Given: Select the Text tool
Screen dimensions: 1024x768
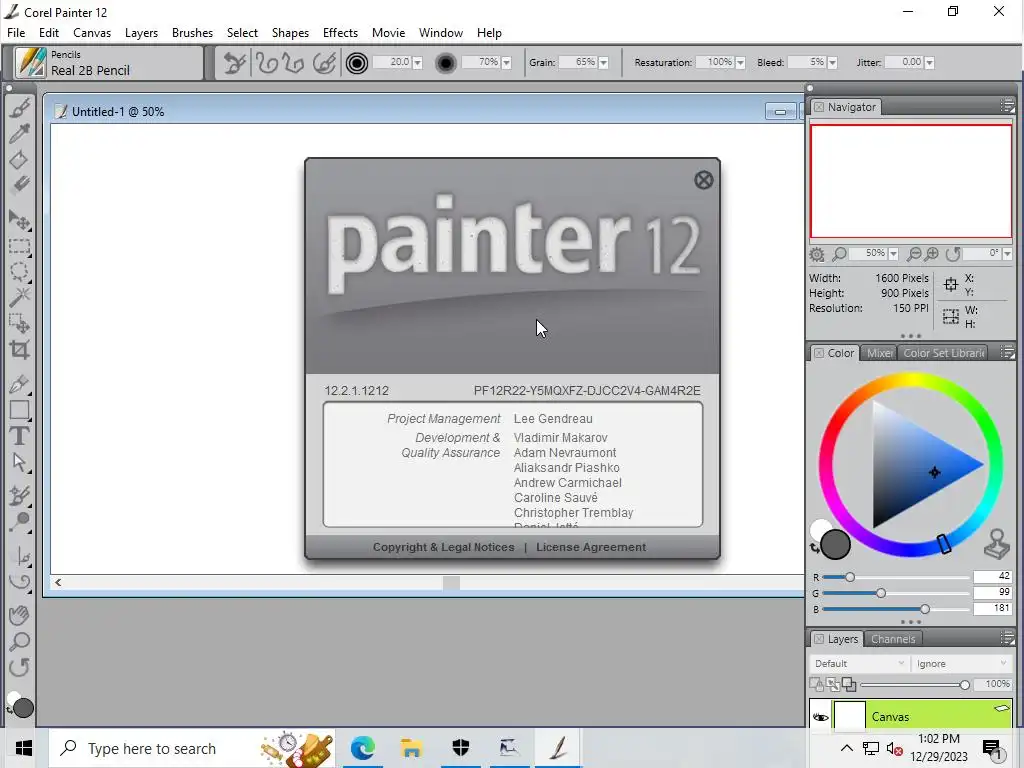Looking at the screenshot, I should 20,436.
